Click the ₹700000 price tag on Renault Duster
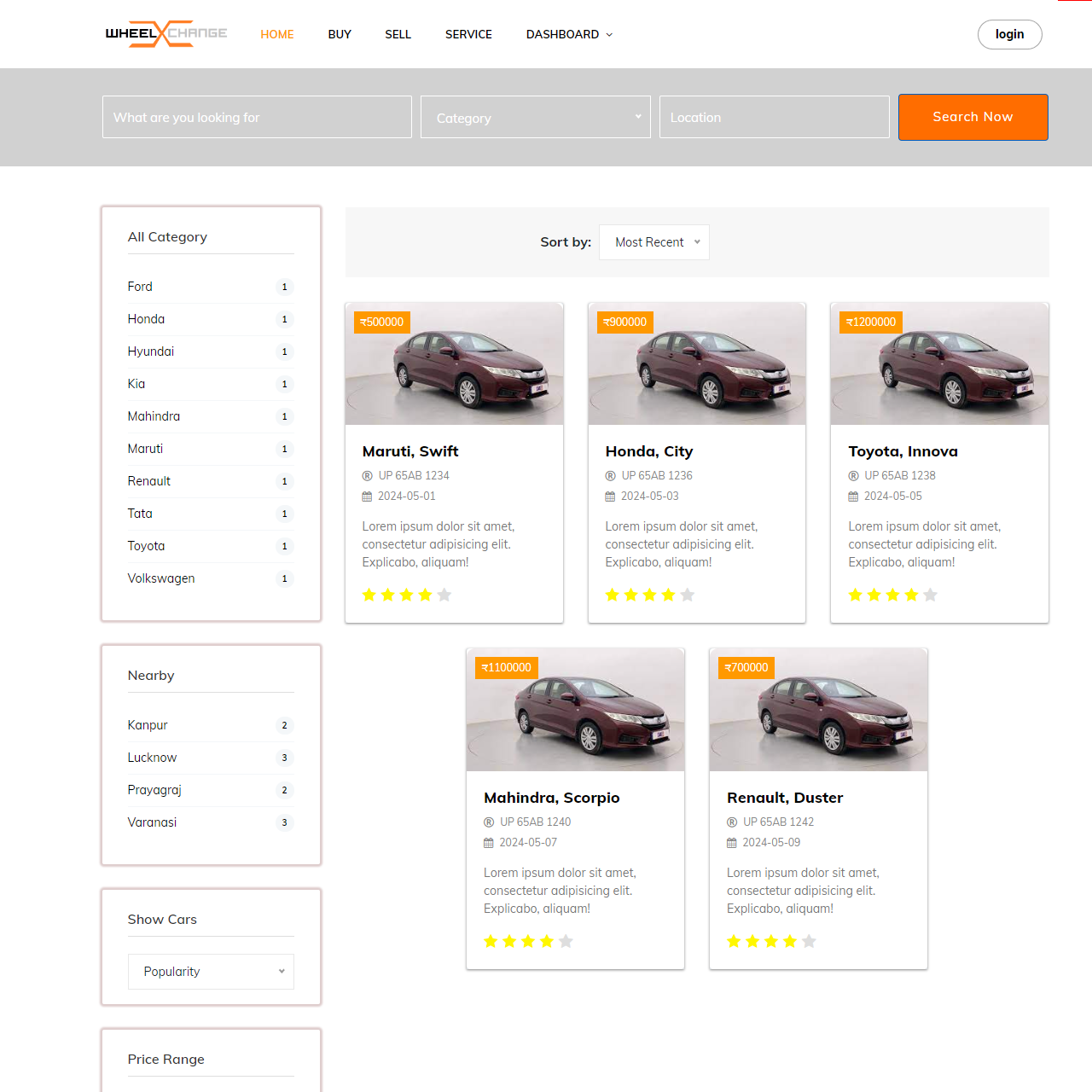This screenshot has width=1092, height=1092. (x=746, y=667)
